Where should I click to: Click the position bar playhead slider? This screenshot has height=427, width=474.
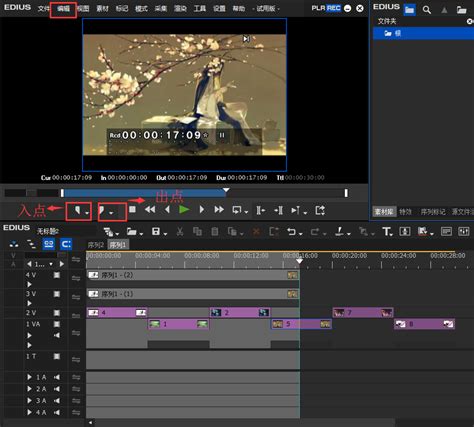226,190
